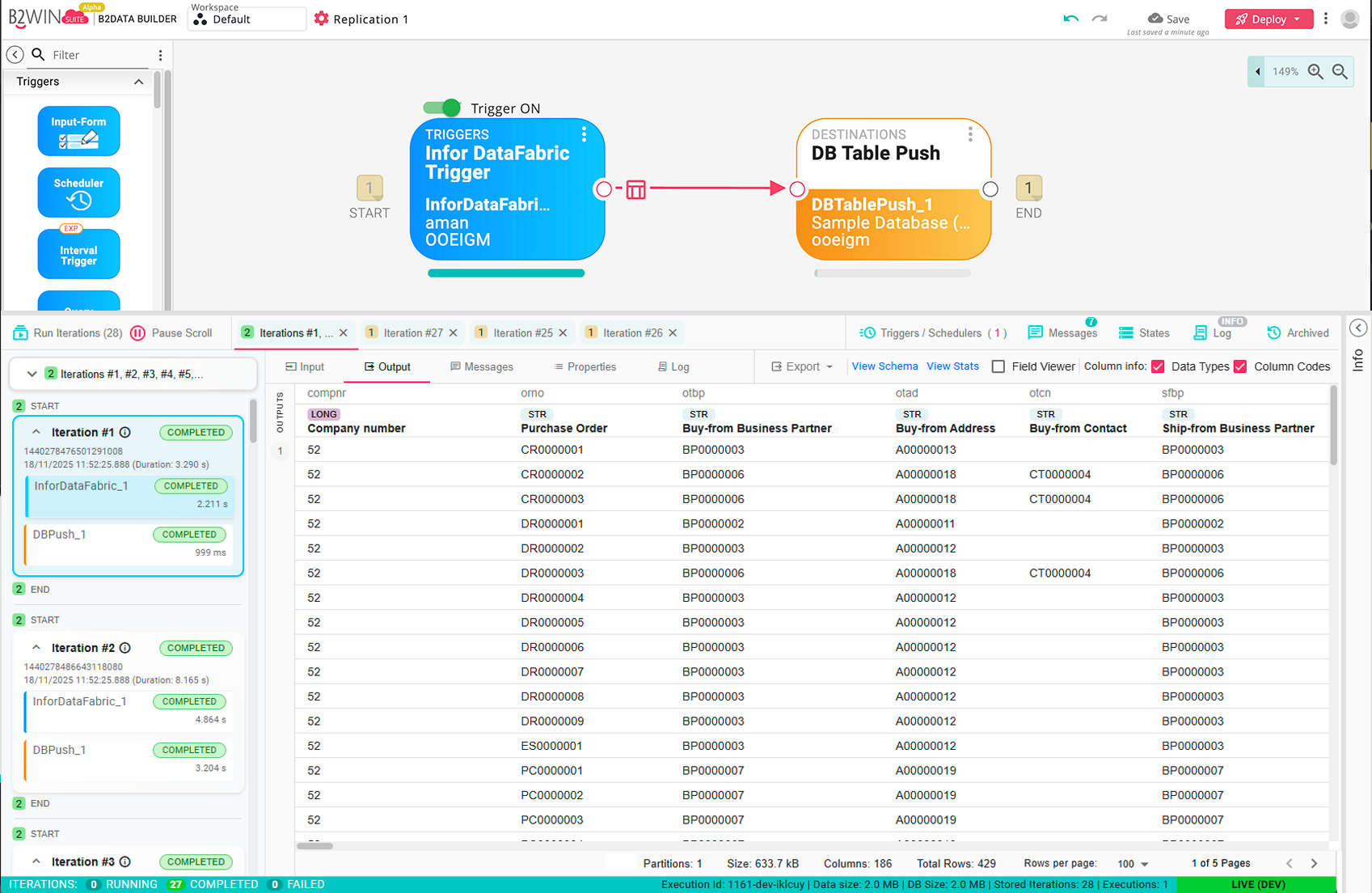Uncheck the Data Types checkbox

point(1158,366)
